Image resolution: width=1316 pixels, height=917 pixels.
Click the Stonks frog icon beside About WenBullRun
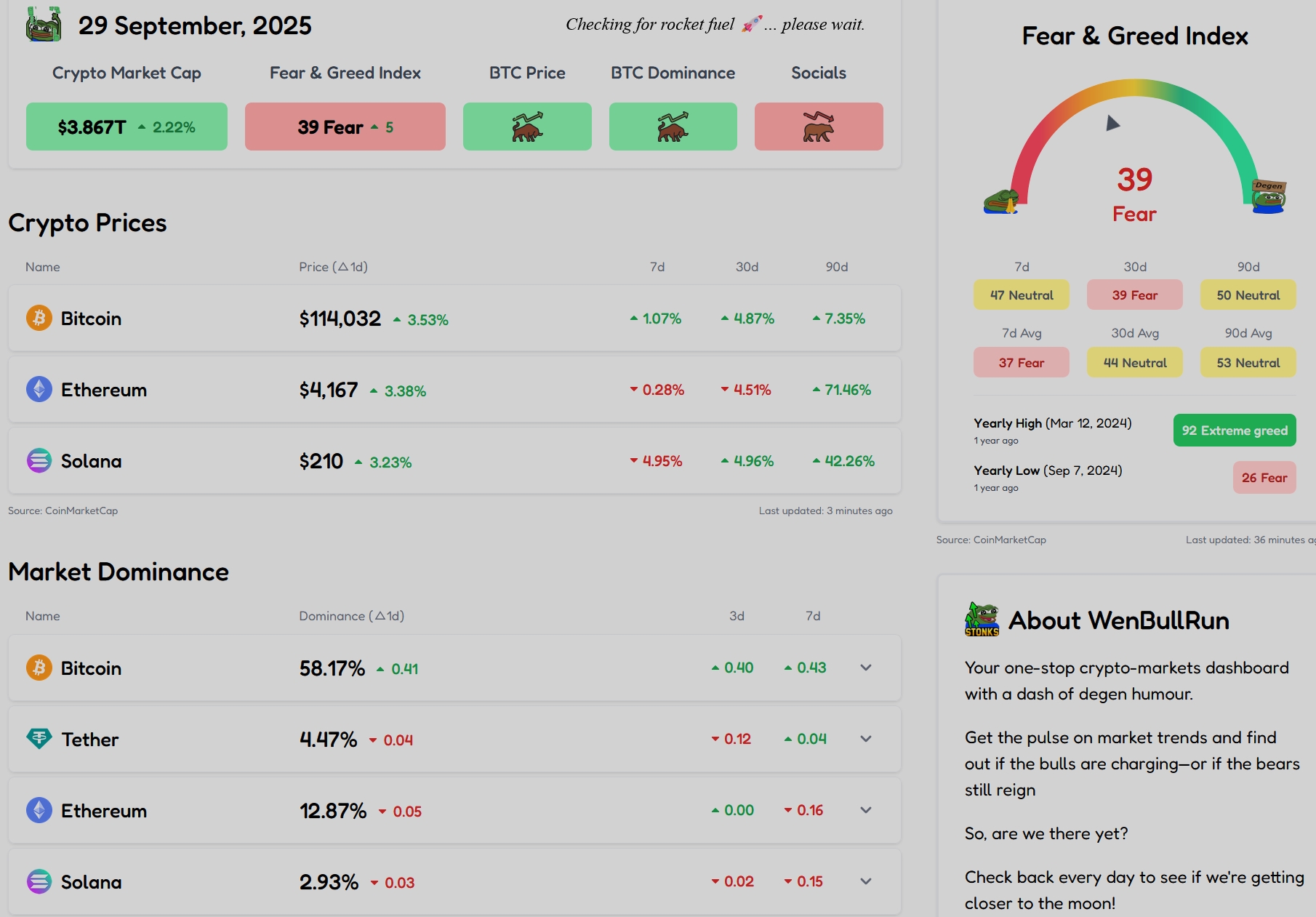pos(982,620)
